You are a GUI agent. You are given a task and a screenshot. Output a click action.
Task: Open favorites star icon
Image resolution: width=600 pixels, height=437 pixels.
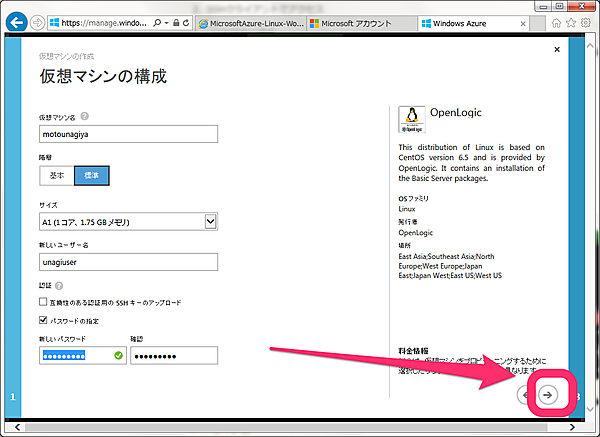click(x=571, y=23)
